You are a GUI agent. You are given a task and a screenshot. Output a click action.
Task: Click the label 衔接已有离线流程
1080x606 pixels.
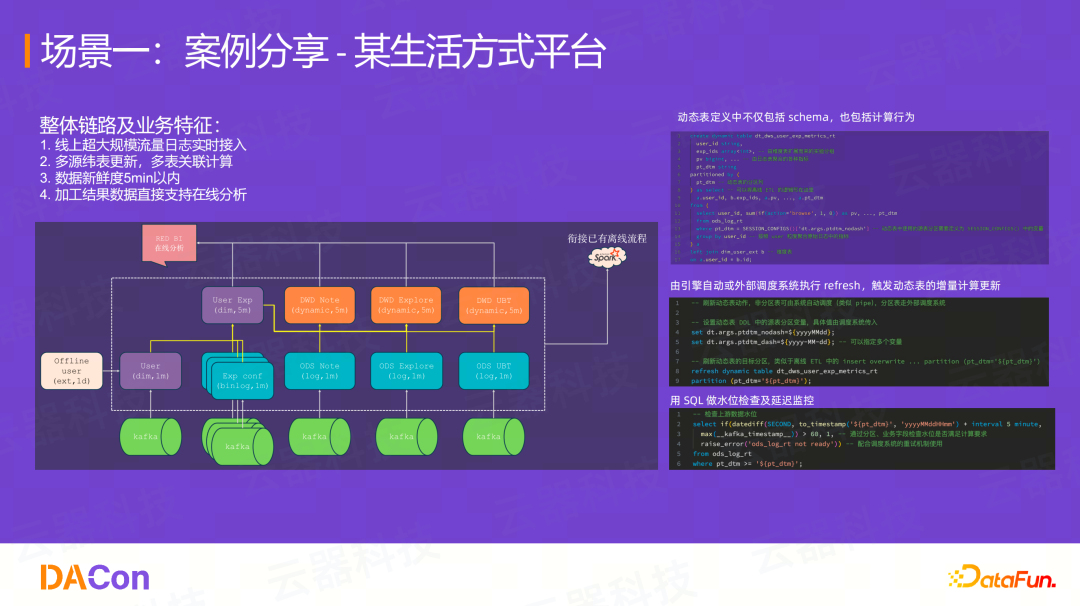607,238
